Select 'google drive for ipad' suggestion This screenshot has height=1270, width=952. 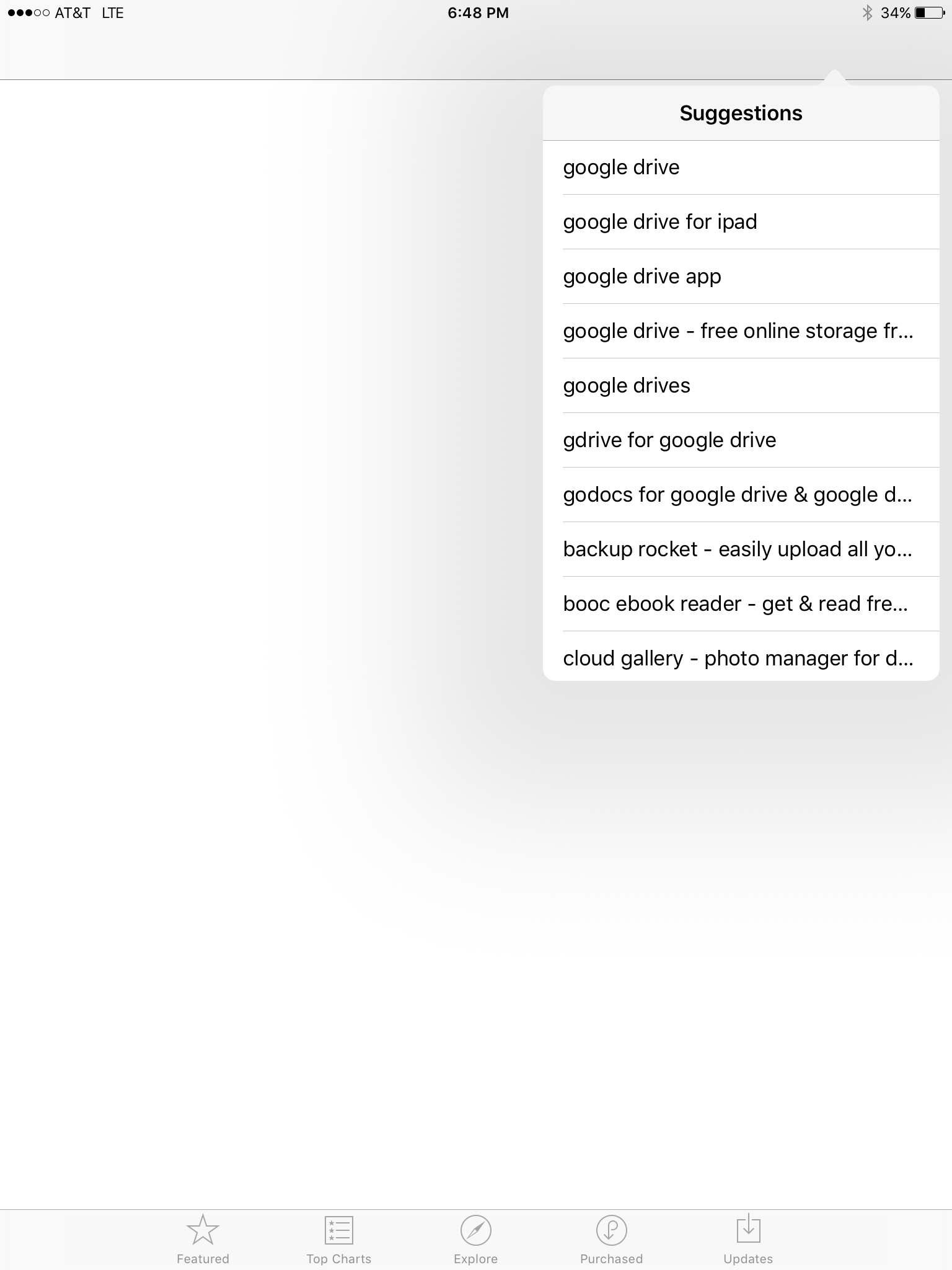click(741, 222)
